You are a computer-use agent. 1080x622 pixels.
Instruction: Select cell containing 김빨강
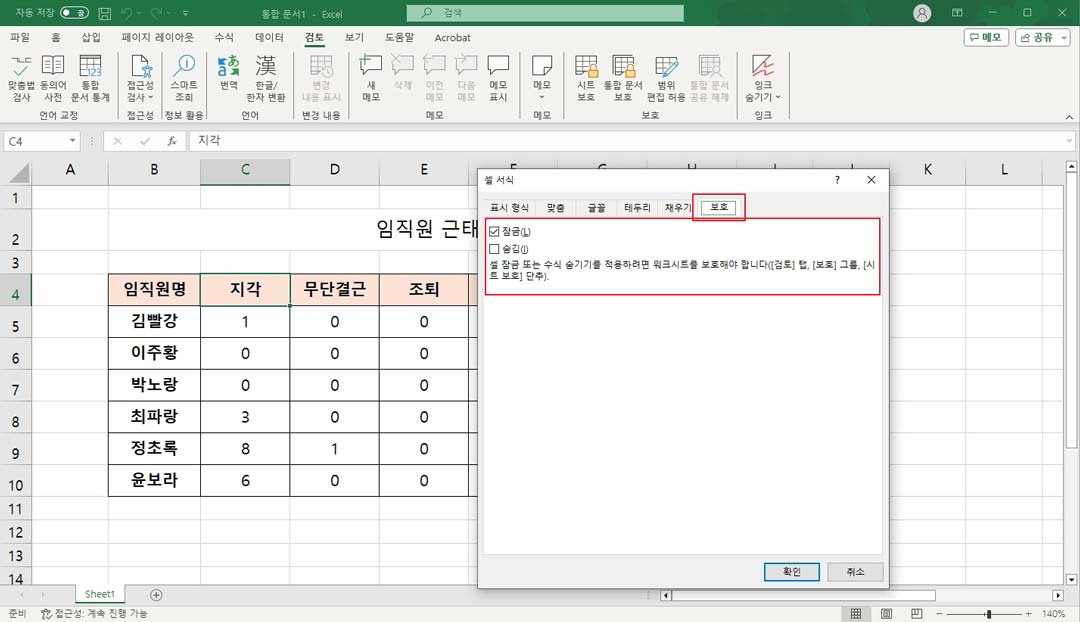(x=154, y=321)
